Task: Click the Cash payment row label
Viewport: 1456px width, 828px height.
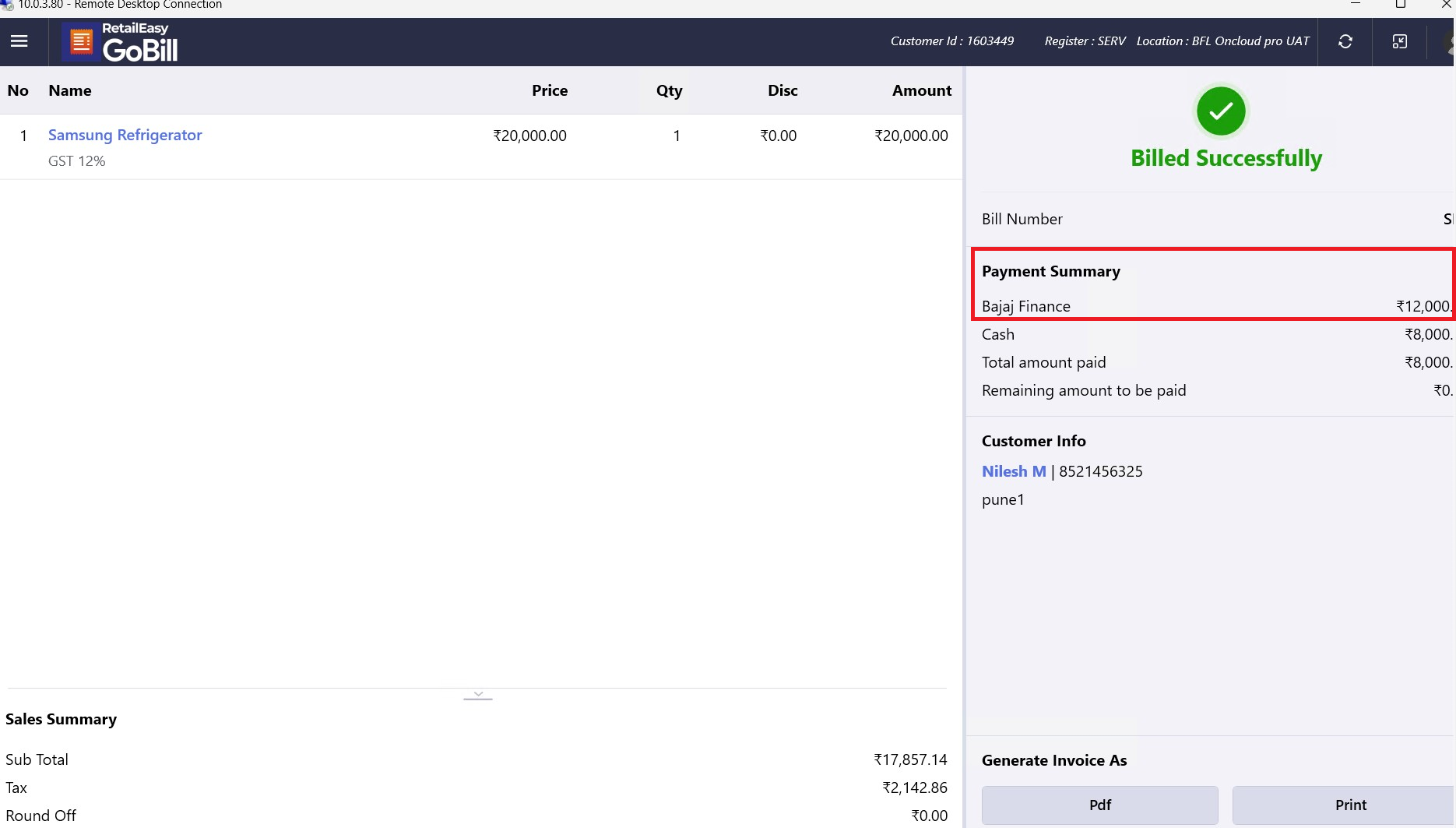Action: [998, 334]
